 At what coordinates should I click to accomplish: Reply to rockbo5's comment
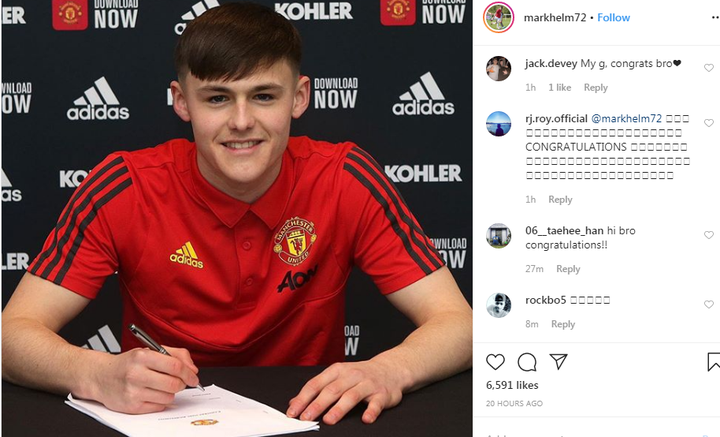tap(563, 324)
